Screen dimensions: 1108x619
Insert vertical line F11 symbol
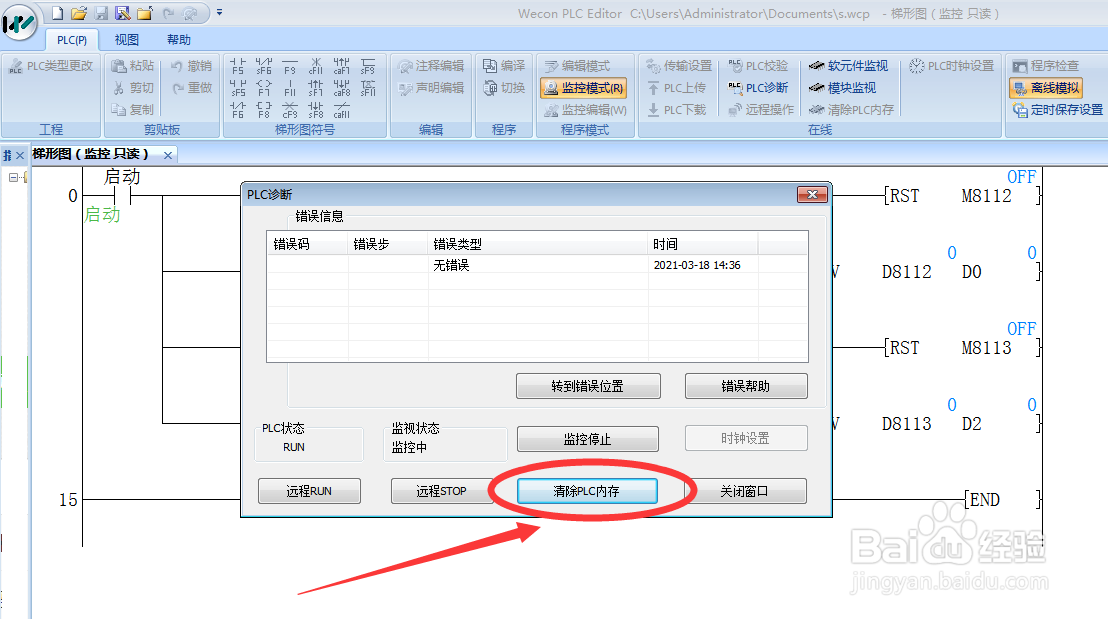290,88
